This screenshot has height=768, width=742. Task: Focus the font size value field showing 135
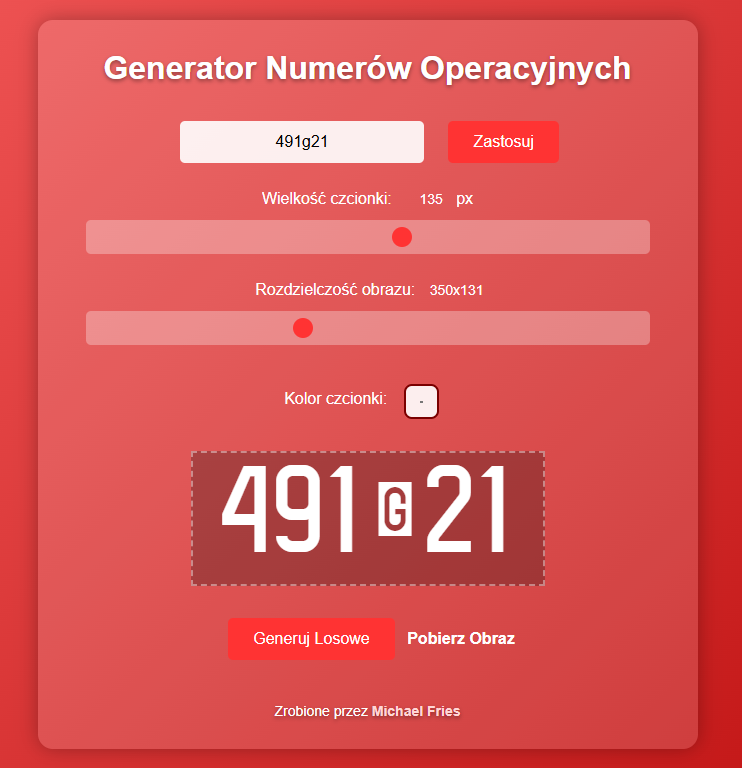tap(431, 199)
